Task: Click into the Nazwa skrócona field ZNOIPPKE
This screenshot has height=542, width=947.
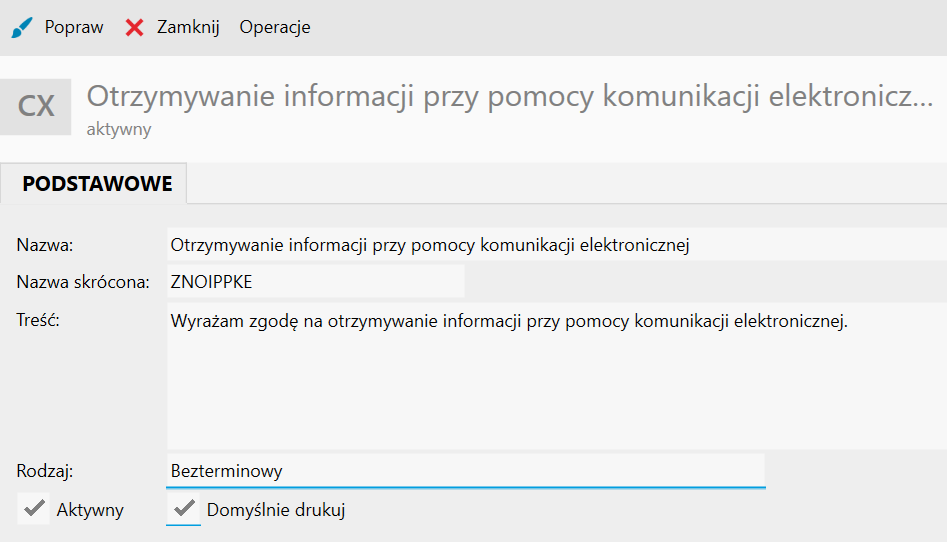Action: pos(315,282)
